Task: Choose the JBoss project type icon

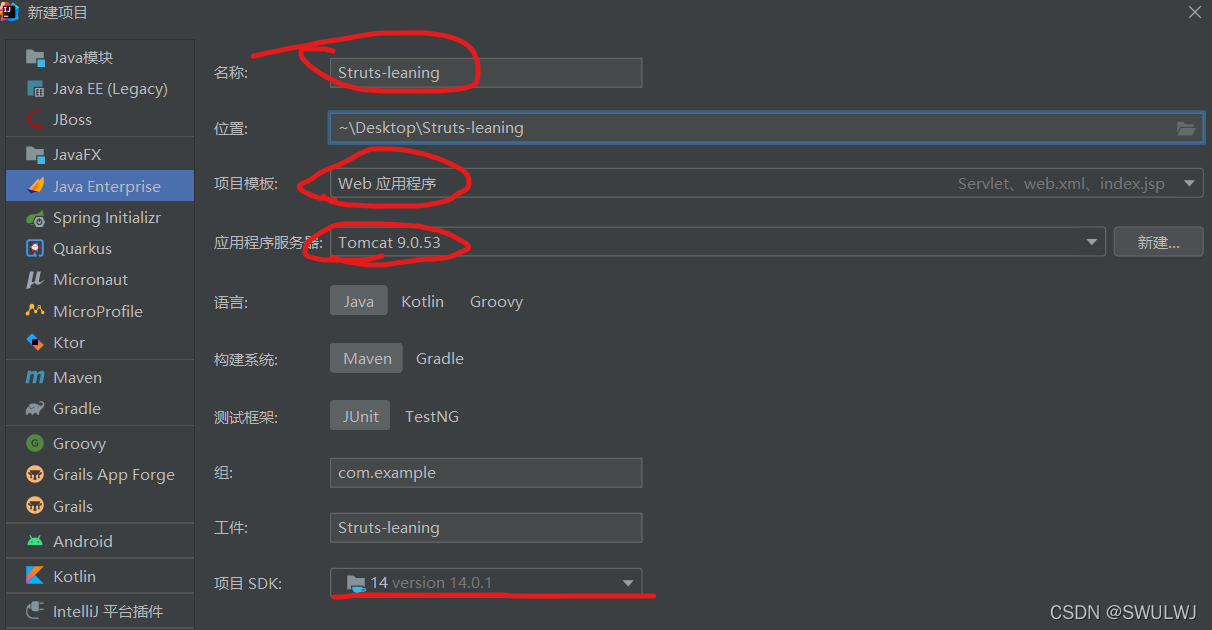Action: tap(35, 120)
